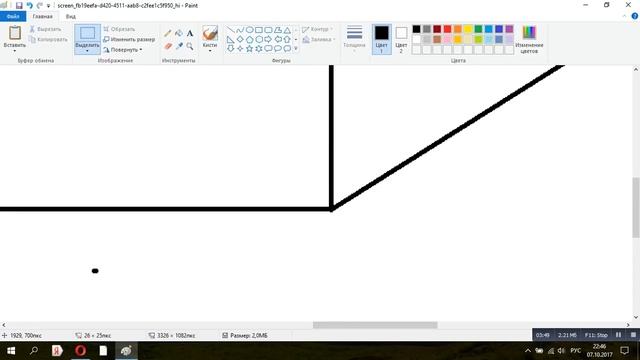Choose the Hexagon shape
The width and height of the screenshot is (640, 360).
point(259,40)
